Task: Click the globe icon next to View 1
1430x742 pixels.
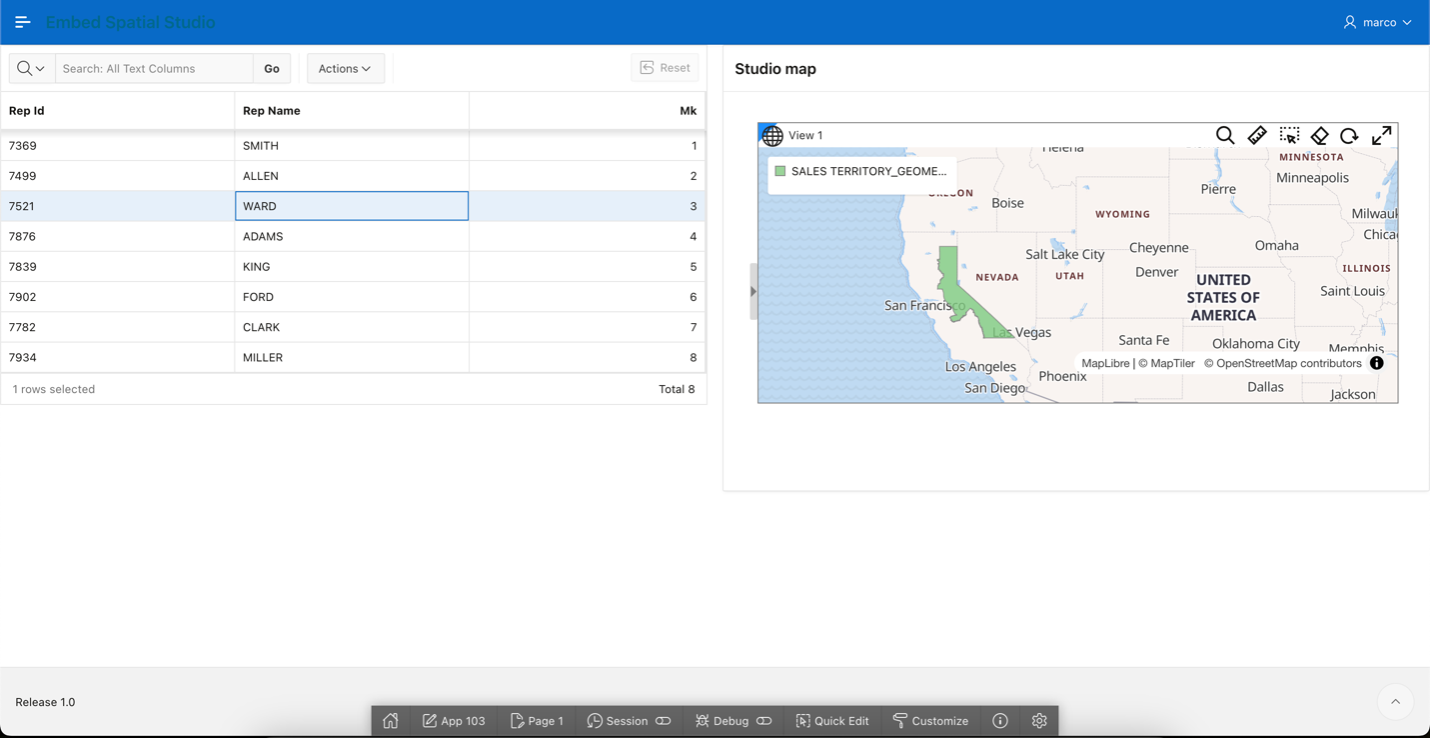Action: 772,135
